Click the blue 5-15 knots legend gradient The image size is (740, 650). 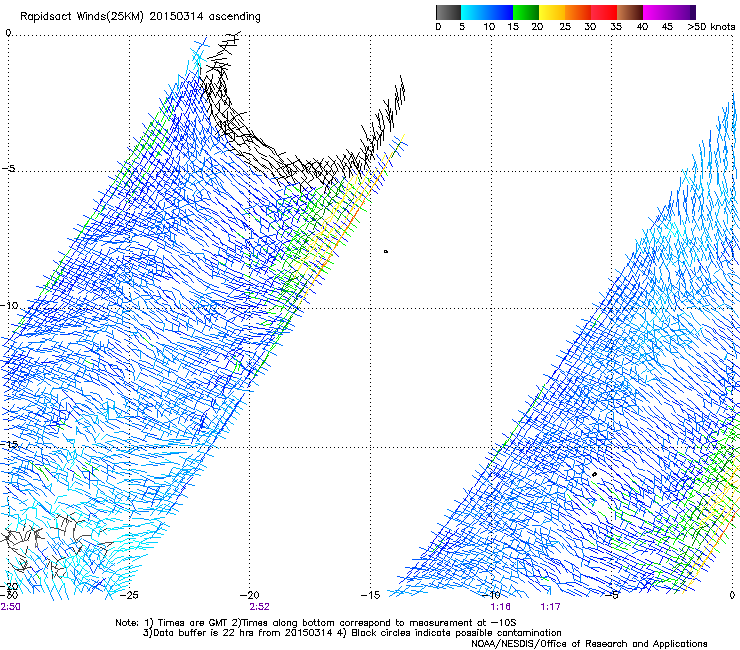pos(487,12)
